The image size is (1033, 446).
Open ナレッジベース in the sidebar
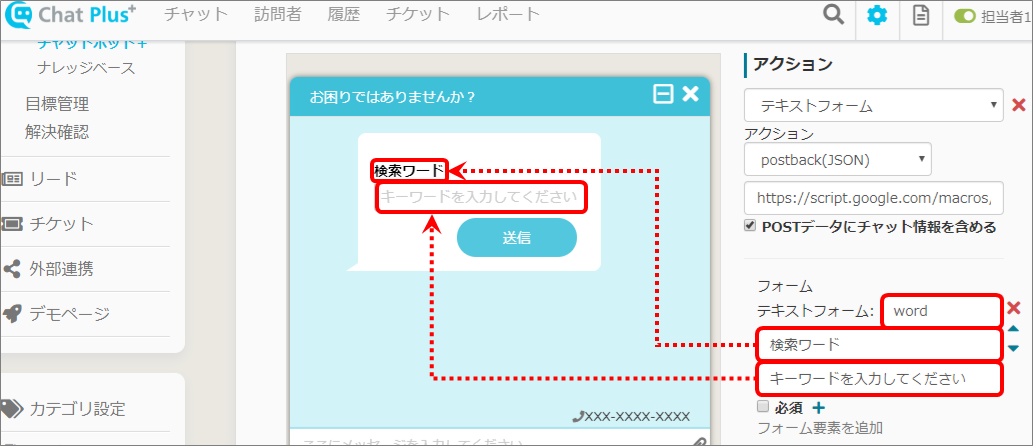pos(86,68)
